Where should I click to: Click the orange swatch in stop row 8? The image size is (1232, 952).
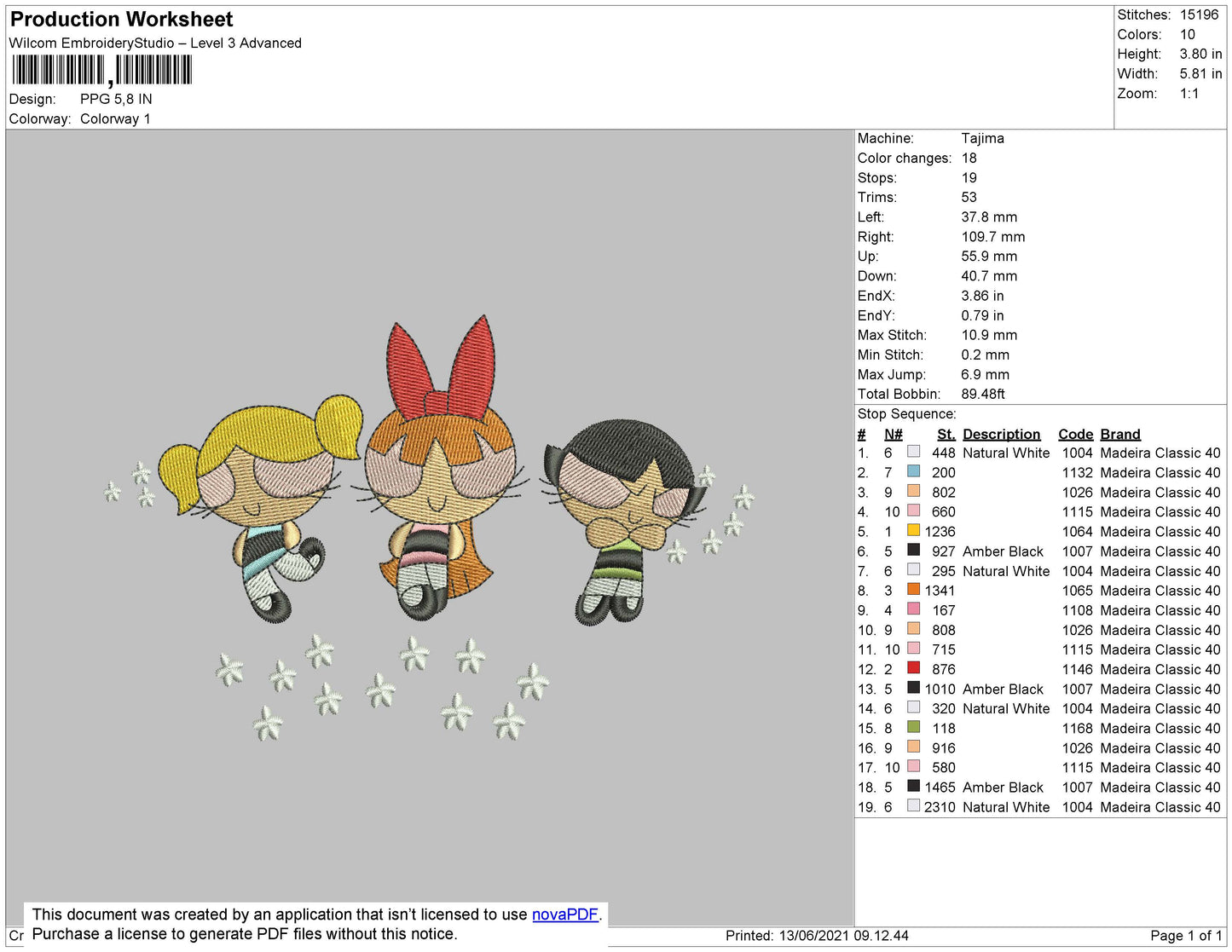[x=914, y=589]
